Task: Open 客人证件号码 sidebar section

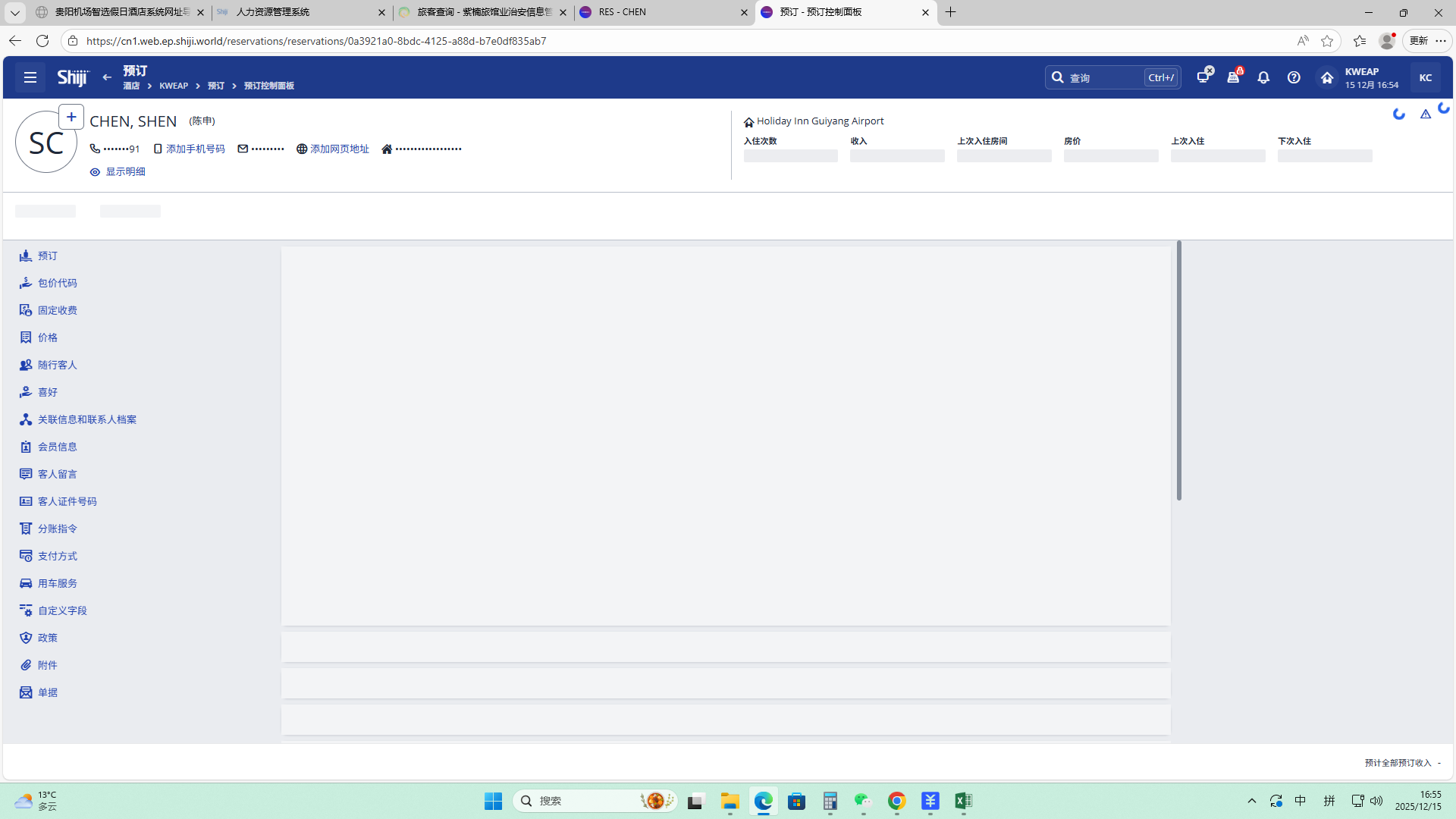Action: 67,501
